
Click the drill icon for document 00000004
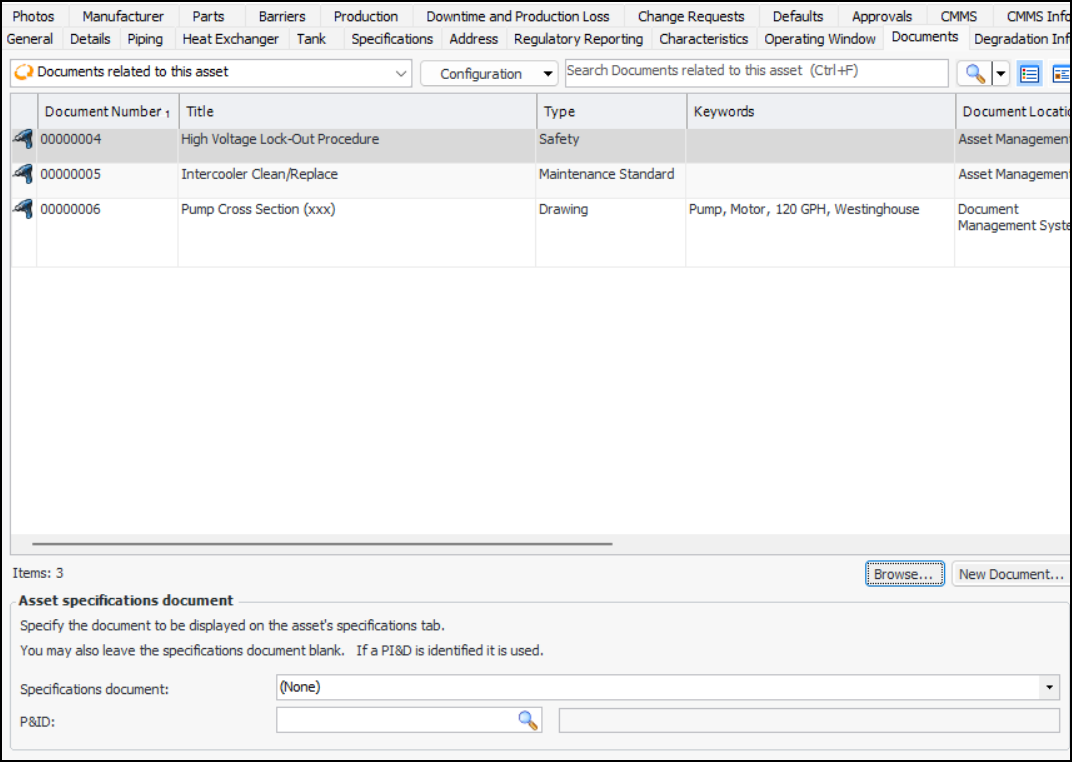[23, 140]
